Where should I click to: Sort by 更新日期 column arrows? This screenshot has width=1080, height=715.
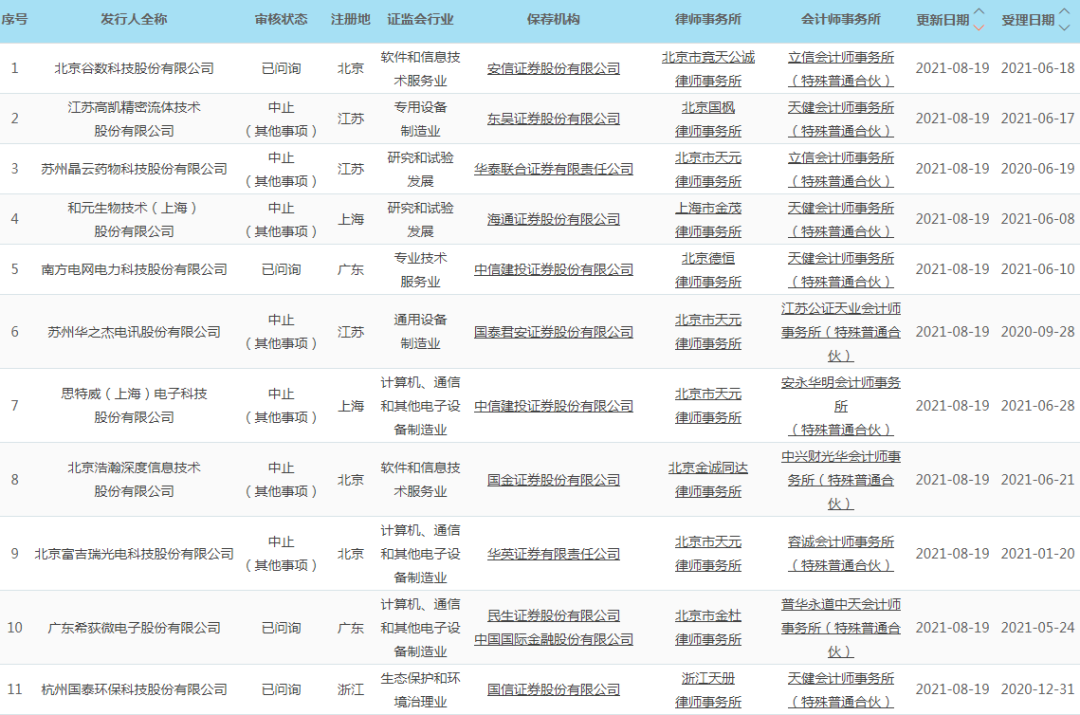click(x=979, y=19)
